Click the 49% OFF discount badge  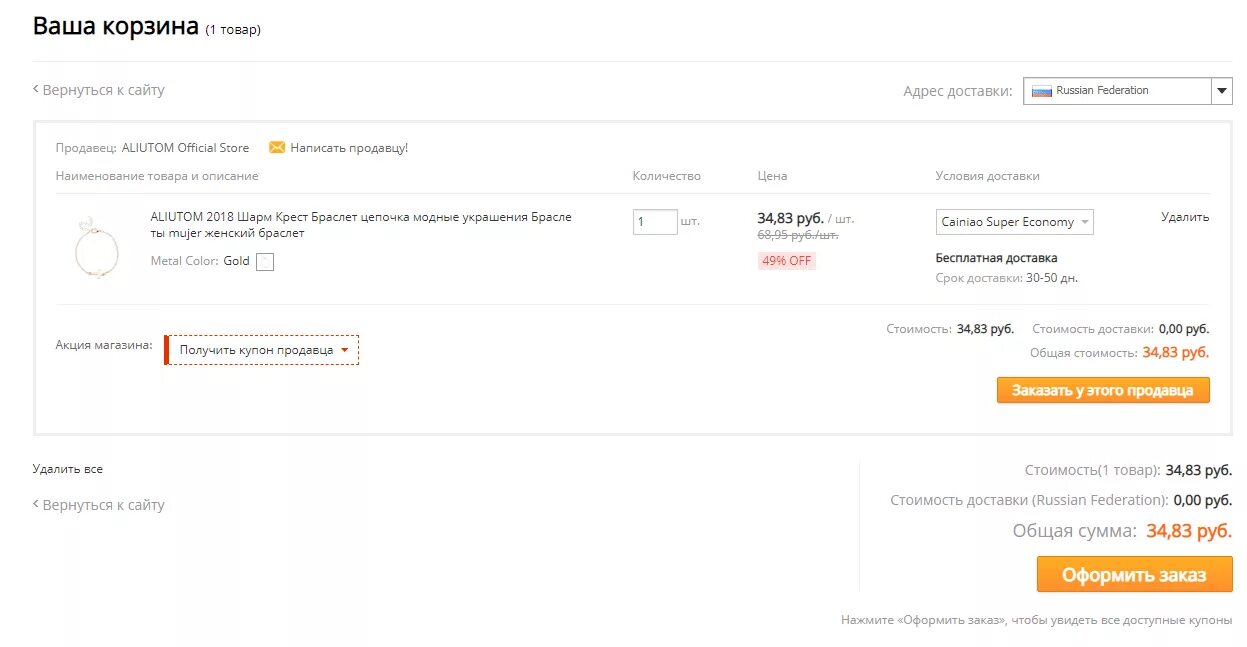click(787, 261)
